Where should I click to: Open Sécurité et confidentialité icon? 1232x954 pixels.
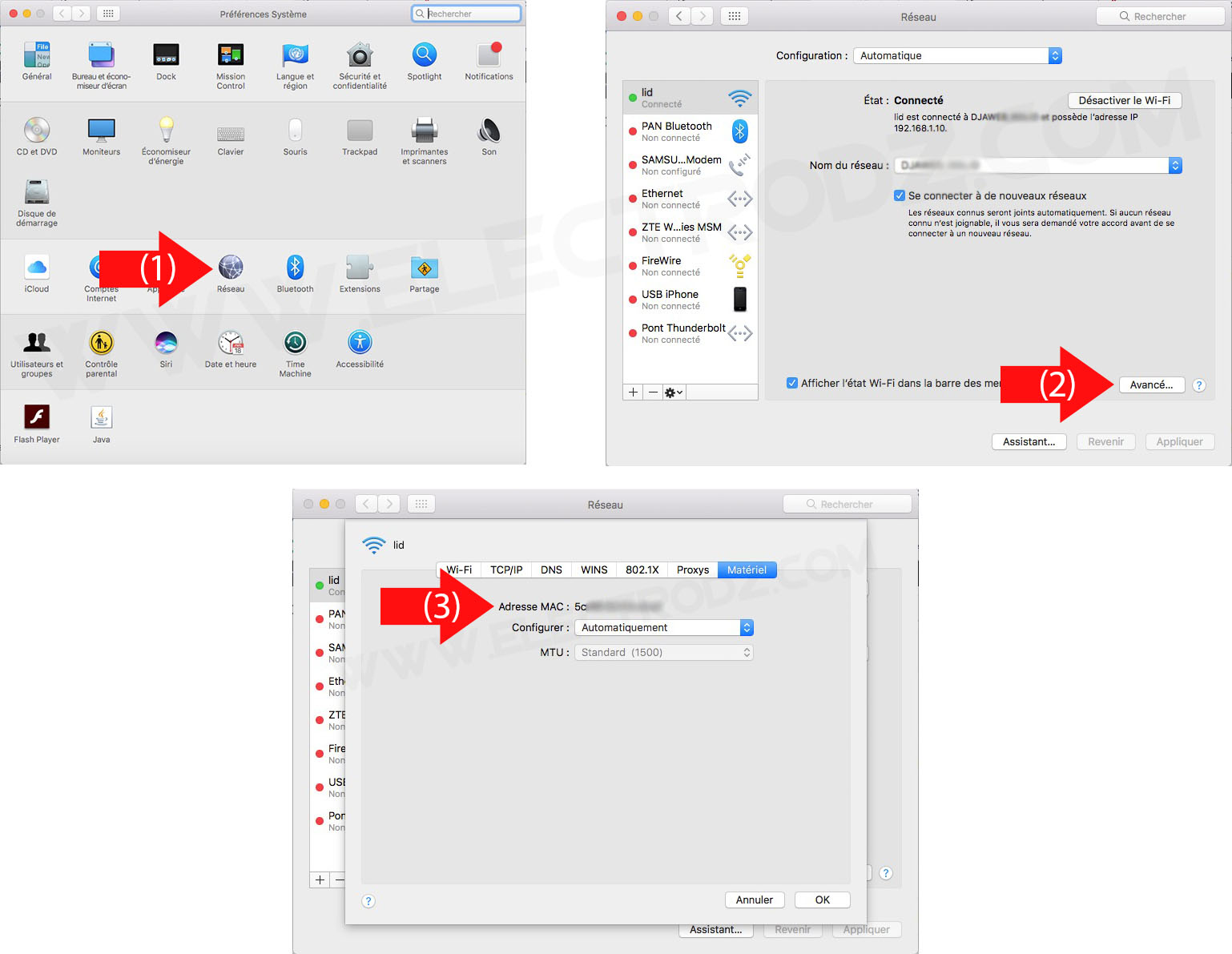pos(360,55)
